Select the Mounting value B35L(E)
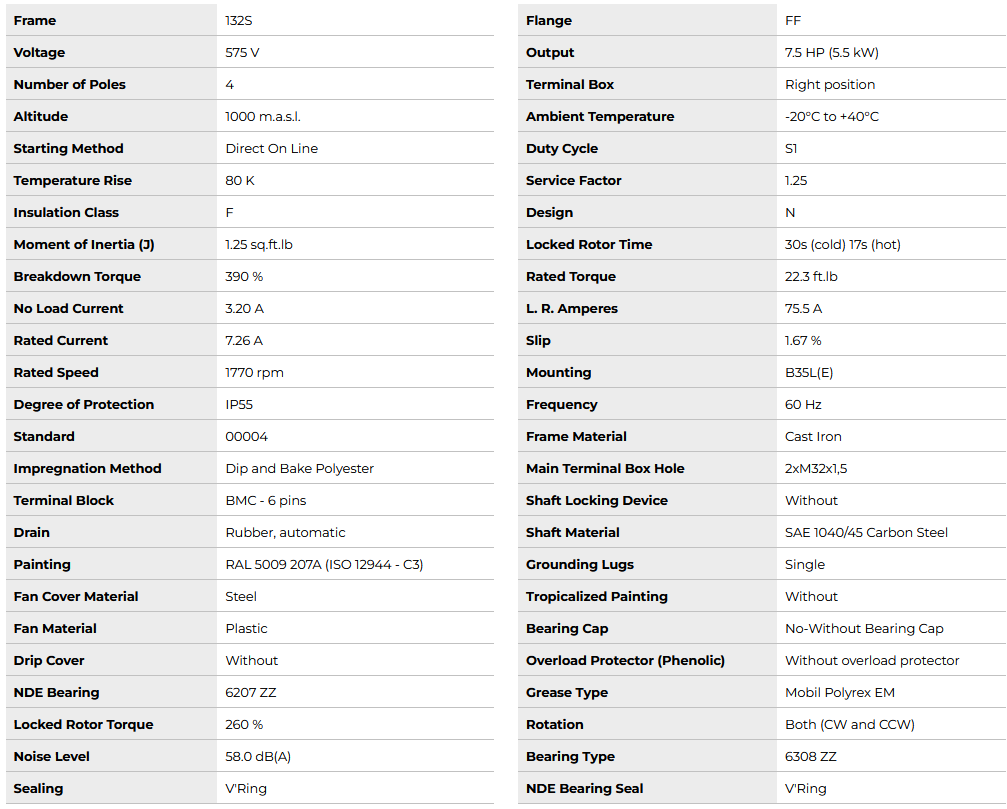The height and width of the screenshot is (809, 1007). tap(809, 373)
